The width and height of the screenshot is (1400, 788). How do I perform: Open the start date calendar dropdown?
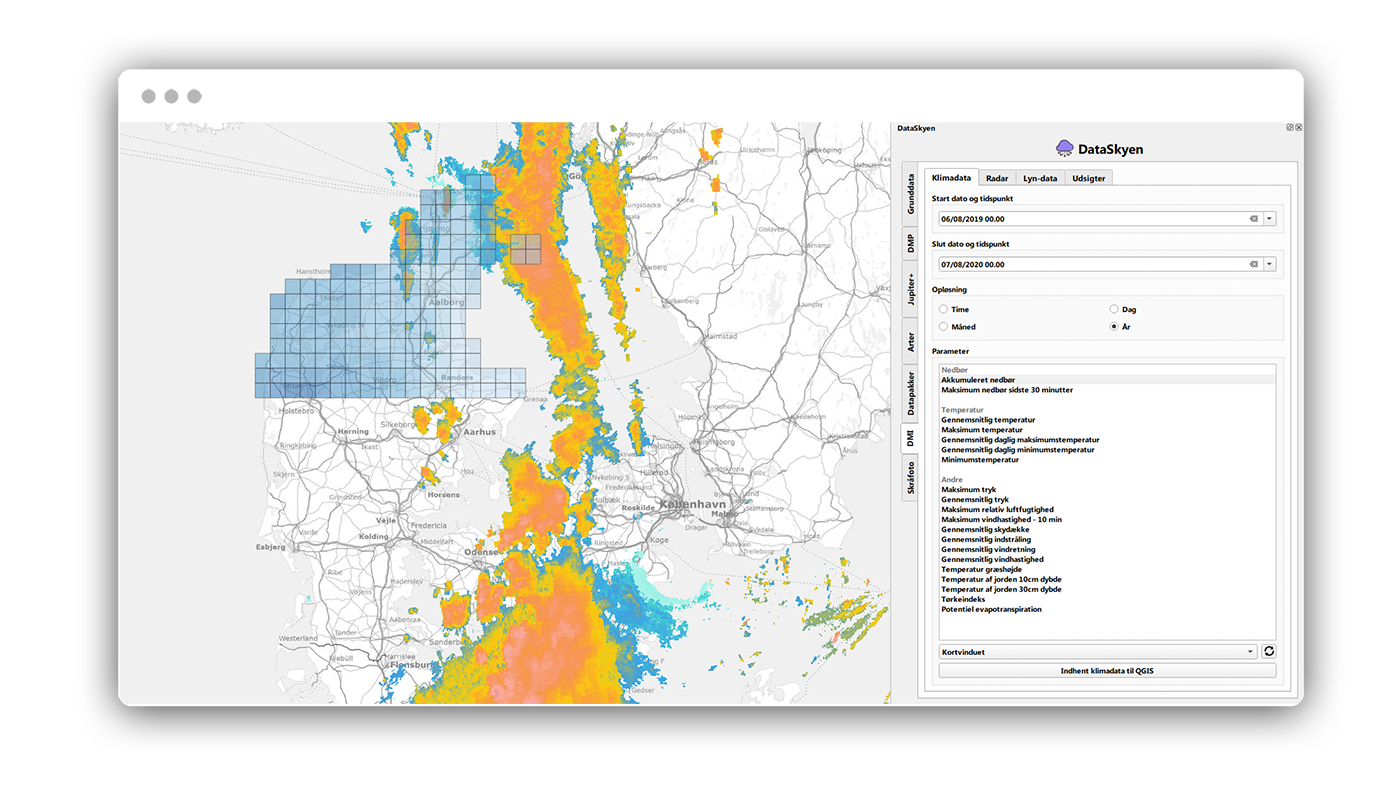click(x=1269, y=218)
